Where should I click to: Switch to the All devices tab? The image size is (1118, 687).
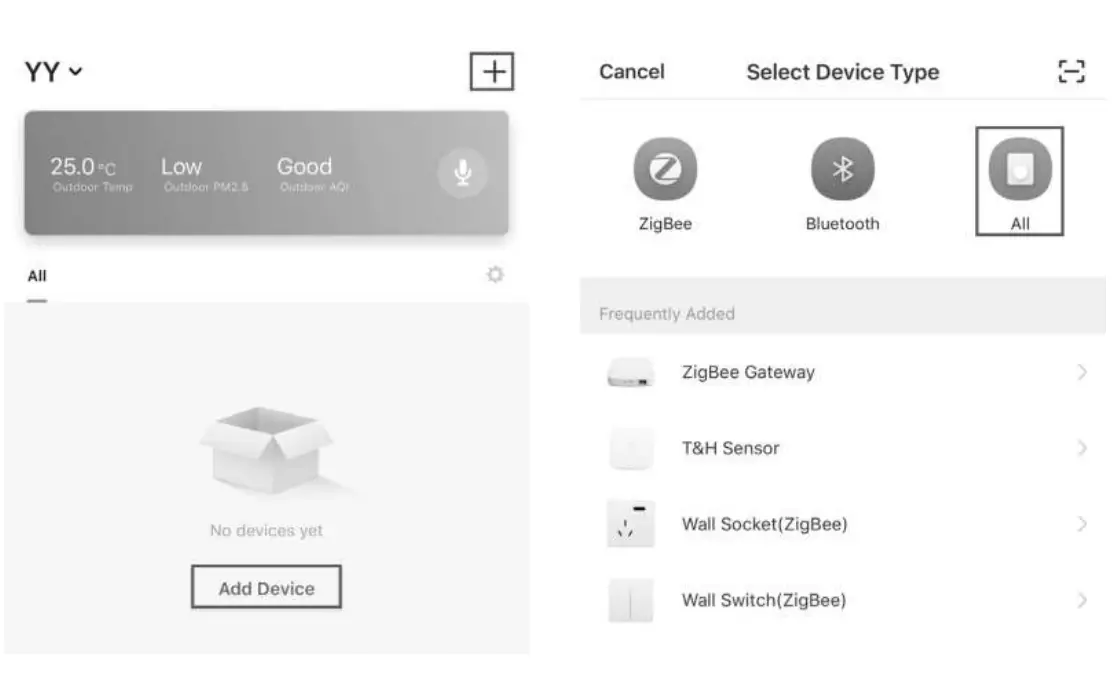point(36,276)
